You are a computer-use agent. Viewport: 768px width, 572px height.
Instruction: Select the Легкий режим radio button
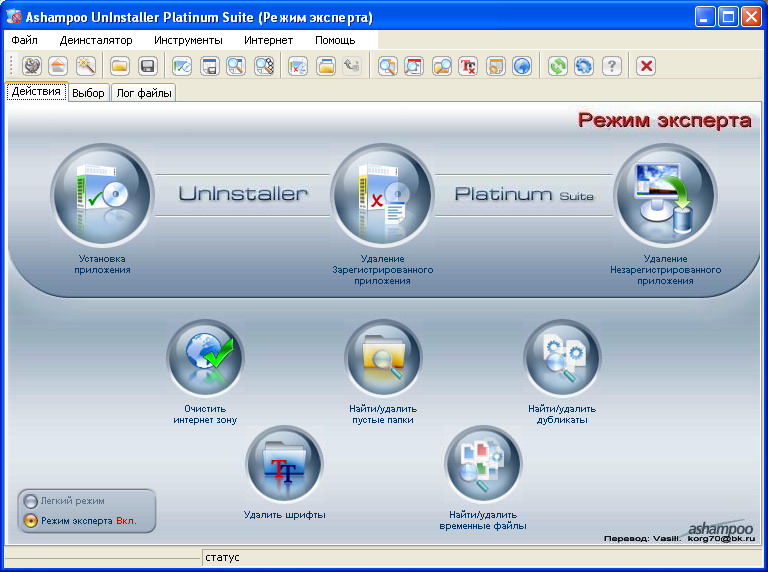[31, 501]
